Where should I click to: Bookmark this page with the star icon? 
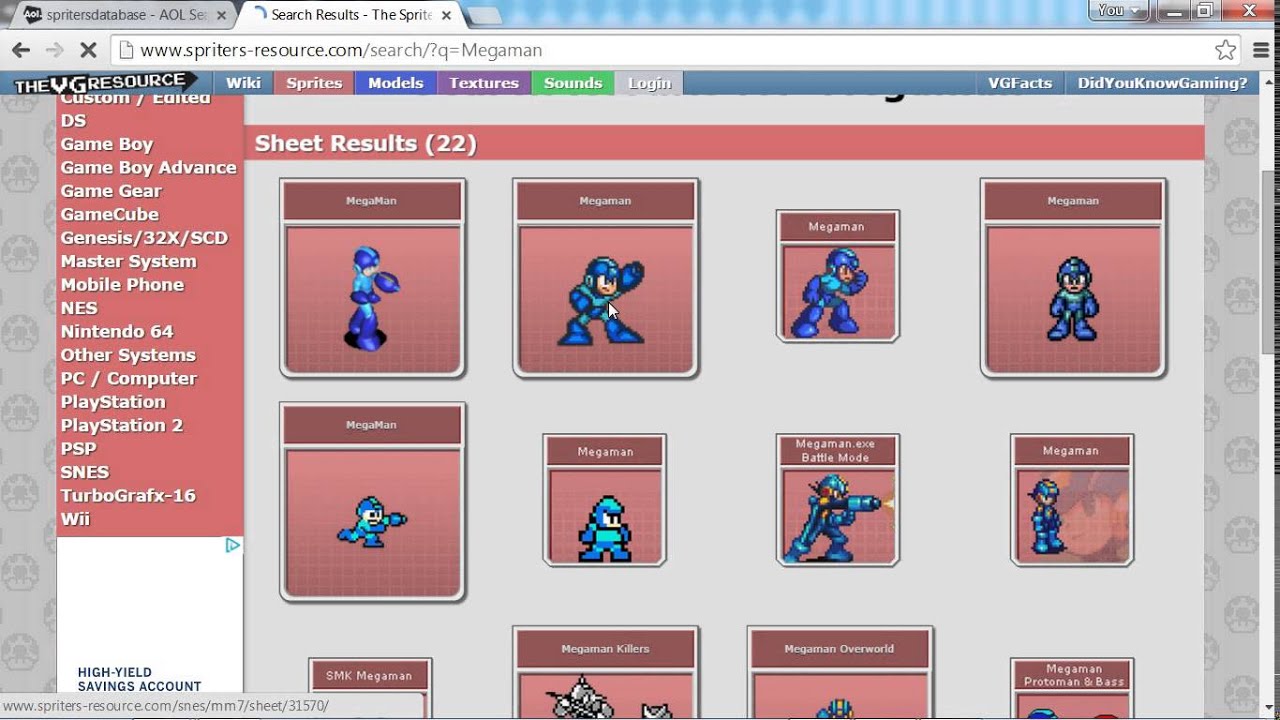point(1225,50)
